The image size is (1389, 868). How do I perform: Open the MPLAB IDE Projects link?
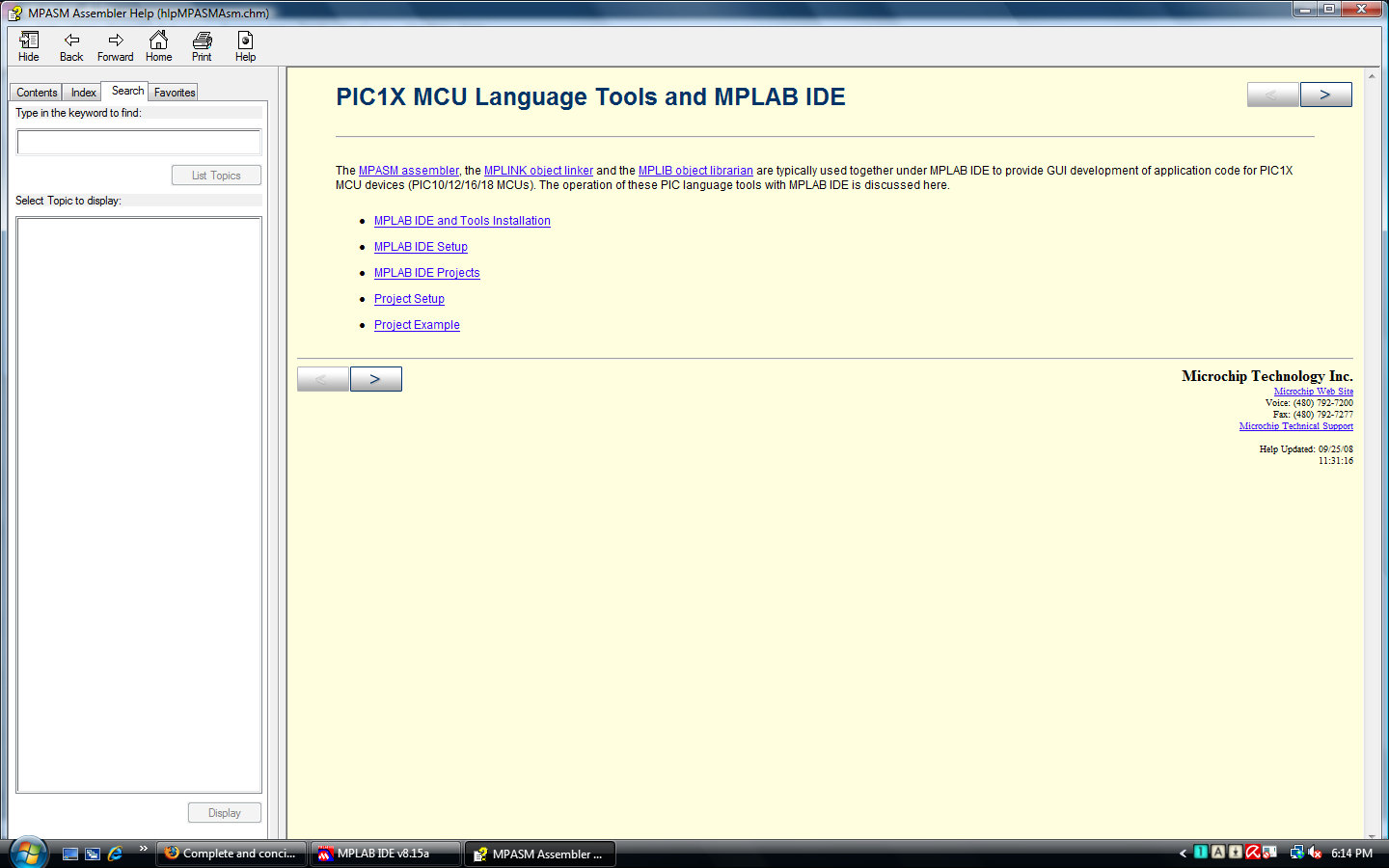coord(426,273)
